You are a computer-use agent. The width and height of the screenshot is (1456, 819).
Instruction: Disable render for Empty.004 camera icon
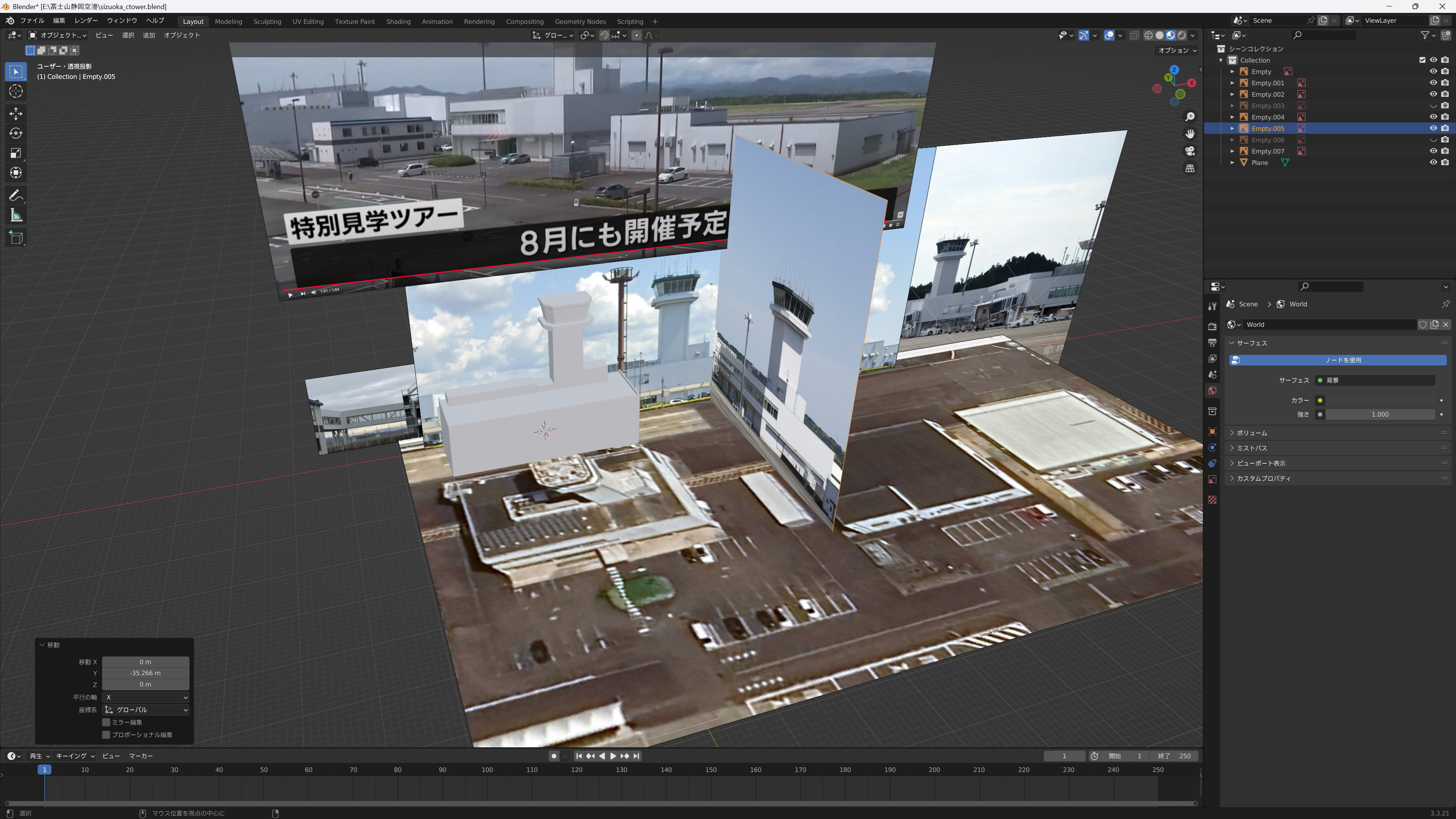click(x=1445, y=117)
